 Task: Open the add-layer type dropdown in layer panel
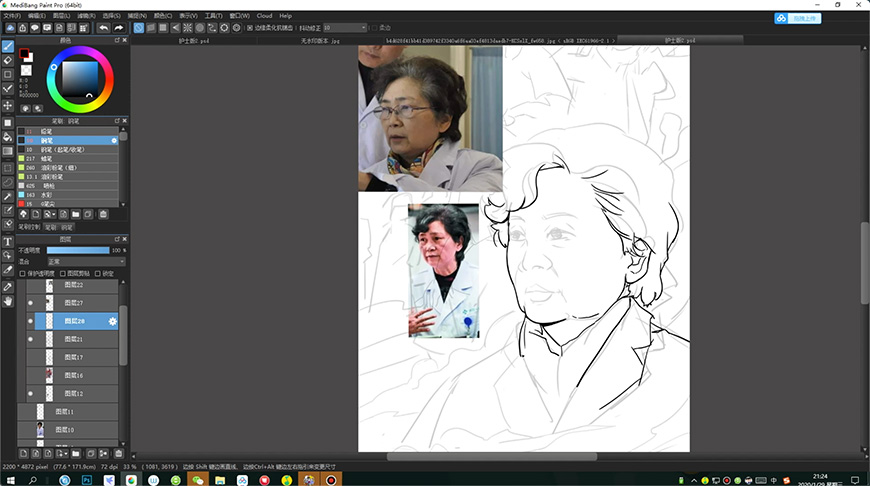[67, 454]
